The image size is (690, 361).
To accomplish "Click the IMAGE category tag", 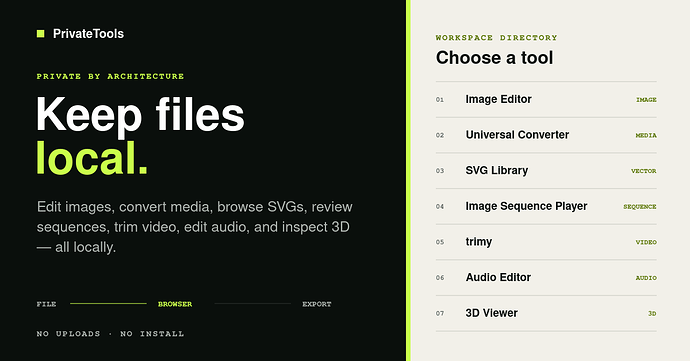I will coord(646,100).
